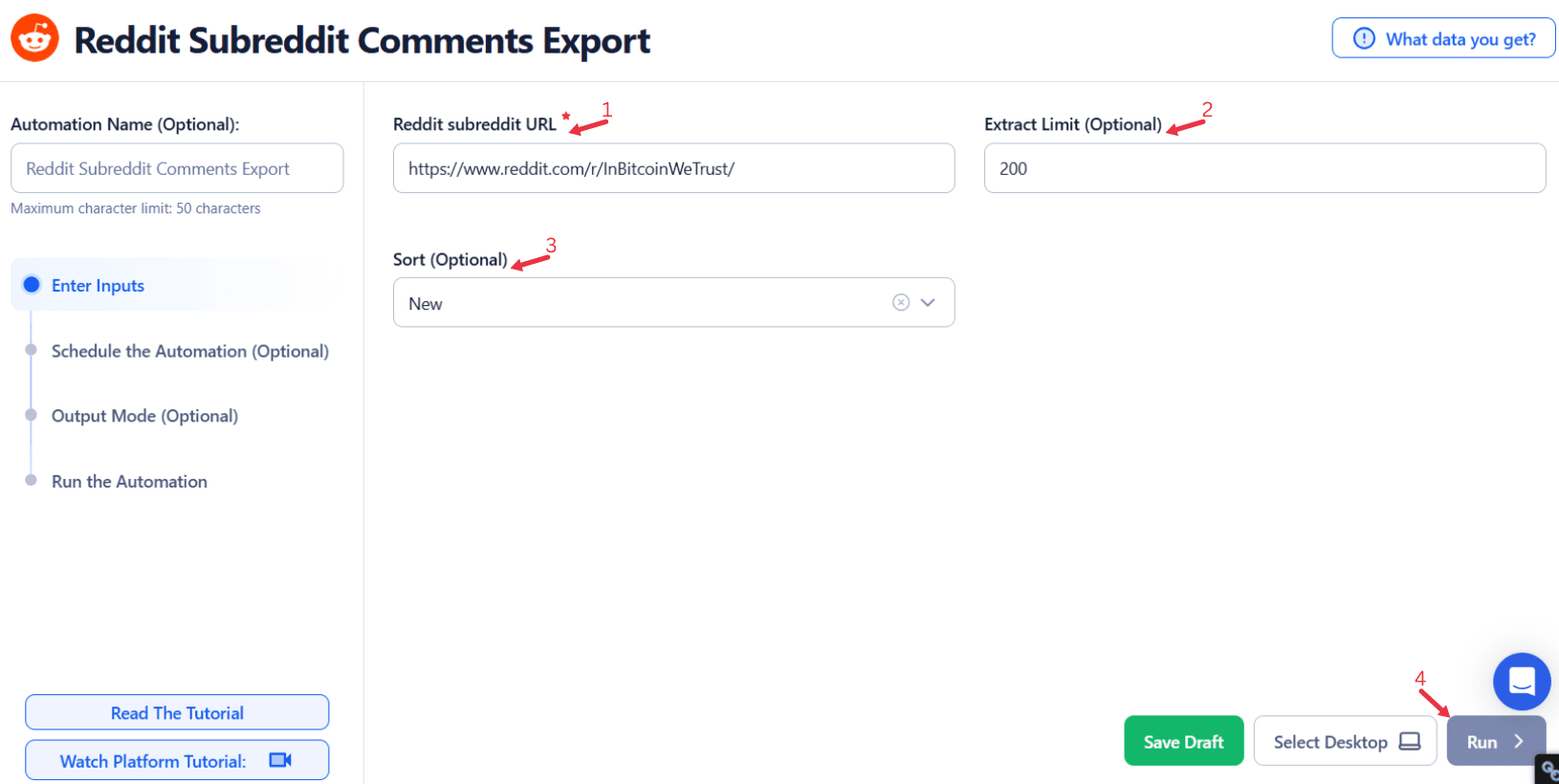Screen dimensions: 1559x784
Task: Click the laptop icon on Select Desktop
Action: point(1410,741)
